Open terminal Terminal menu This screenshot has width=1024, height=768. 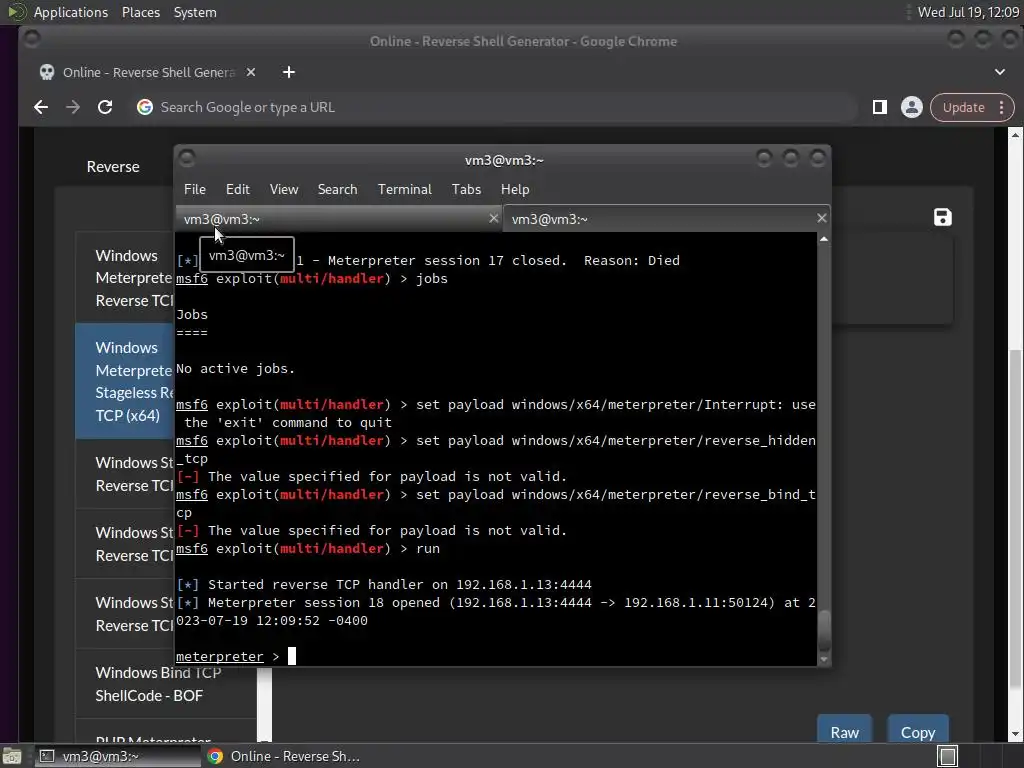click(404, 189)
